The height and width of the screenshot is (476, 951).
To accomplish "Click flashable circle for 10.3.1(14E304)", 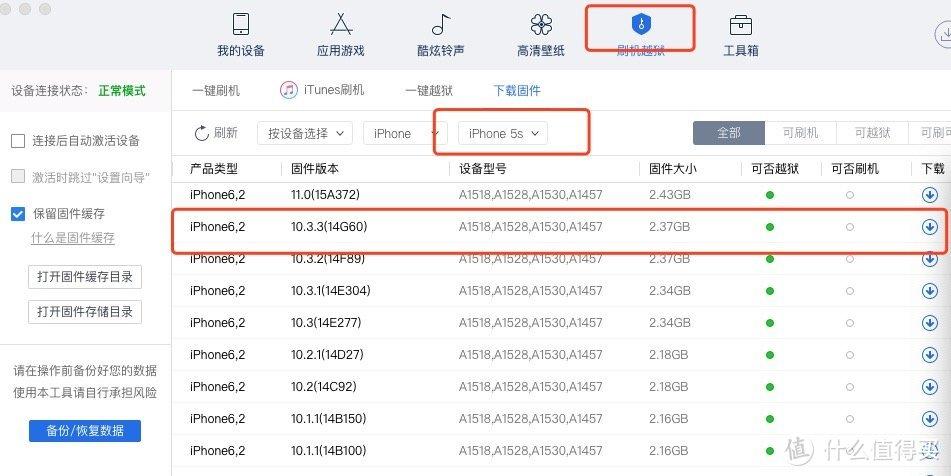I will (x=850, y=291).
